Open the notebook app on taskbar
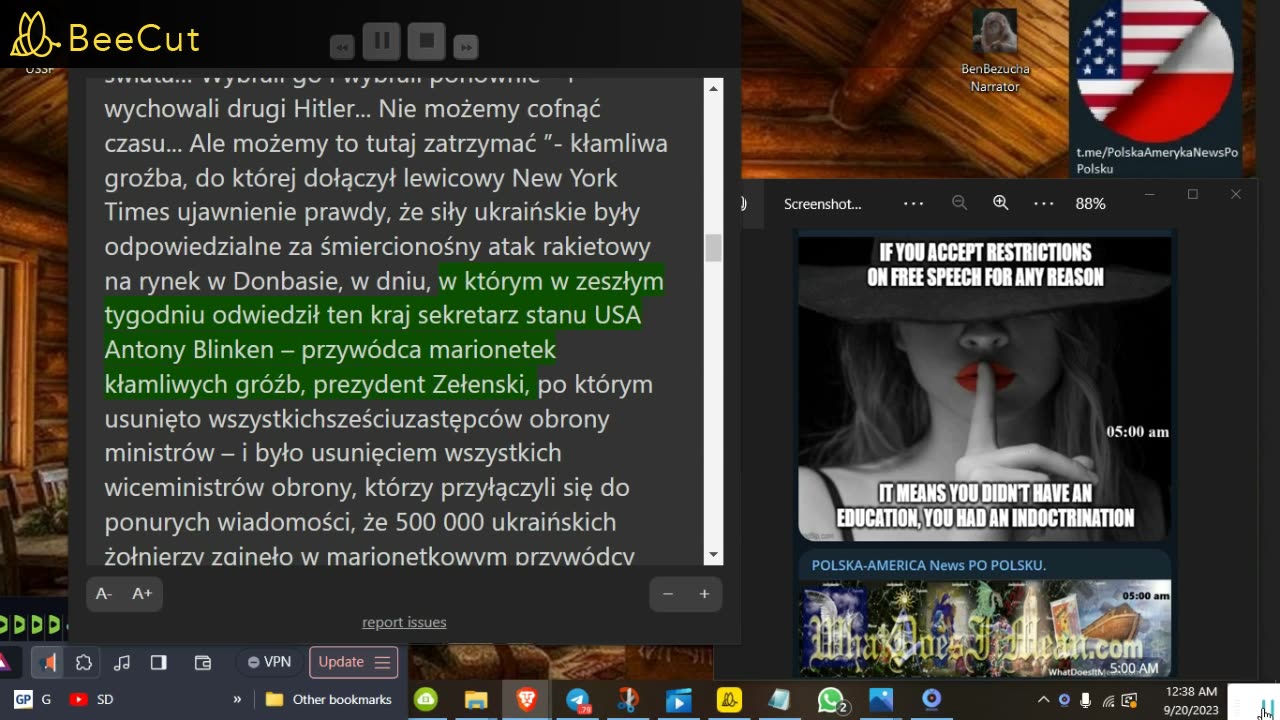Viewport: 1280px width, 720px height. click(779, 700)
